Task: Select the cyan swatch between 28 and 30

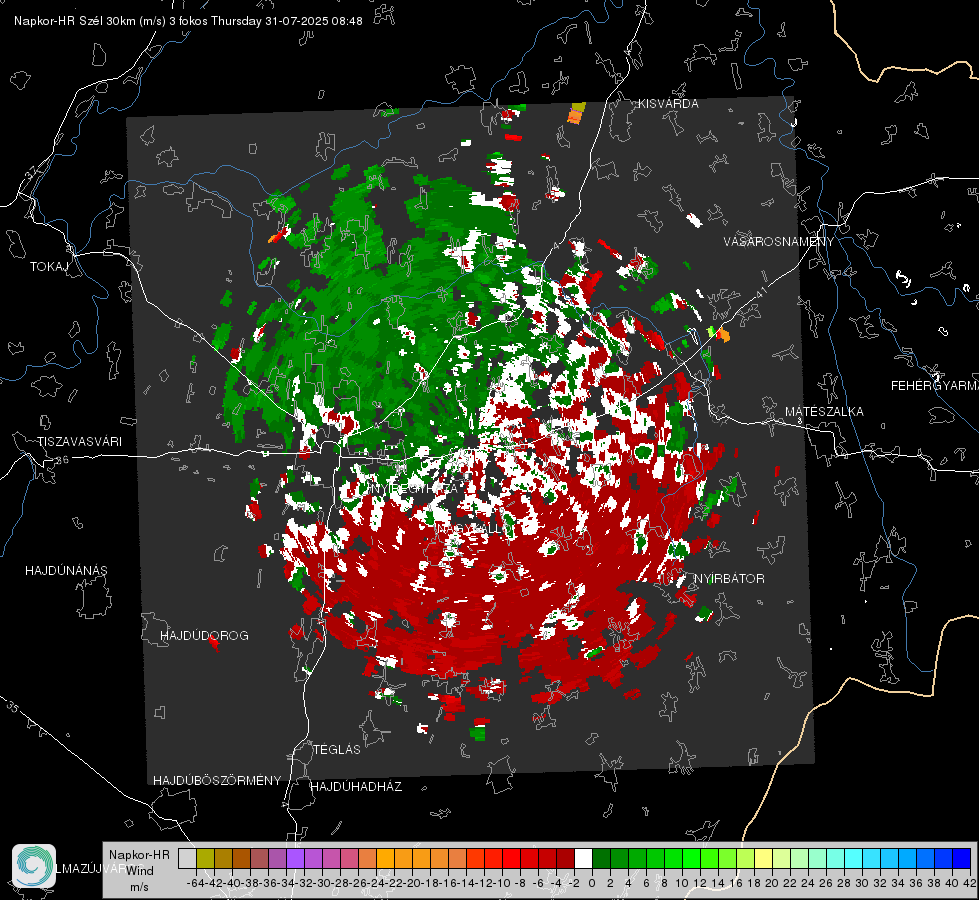Action: (x=854, y=858)
